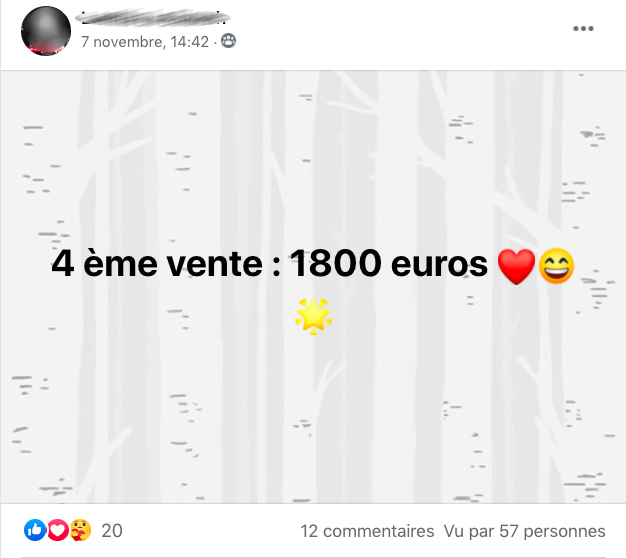Open the post options three-dot menu
This screenshot has width=626, height=558.
583,28
